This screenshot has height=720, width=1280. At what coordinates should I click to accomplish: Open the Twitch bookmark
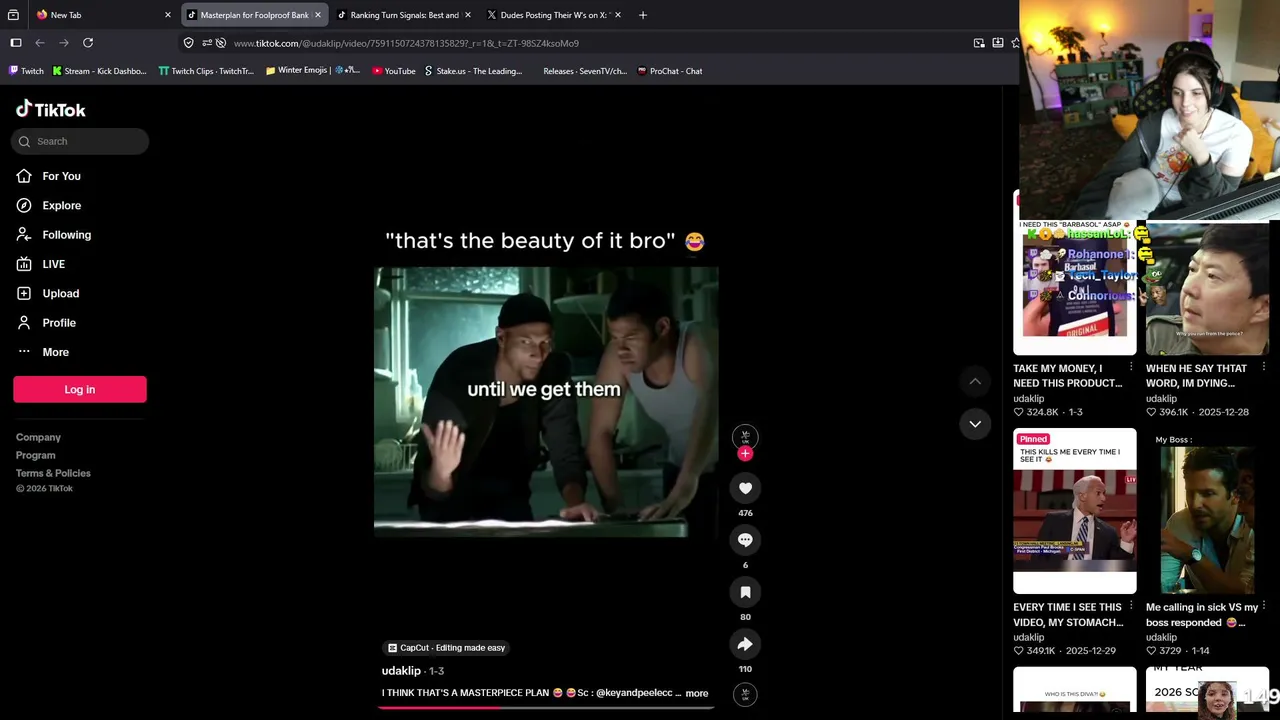[27, 71]
